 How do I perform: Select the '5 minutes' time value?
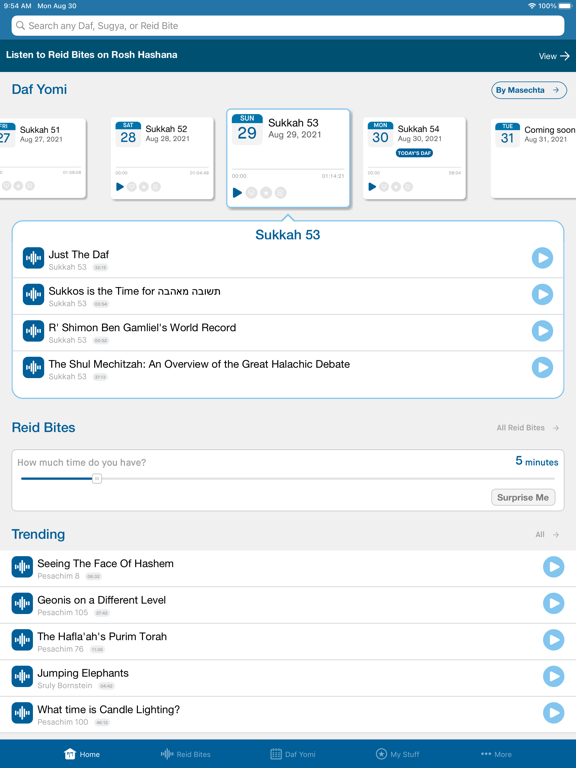point(536,461)
